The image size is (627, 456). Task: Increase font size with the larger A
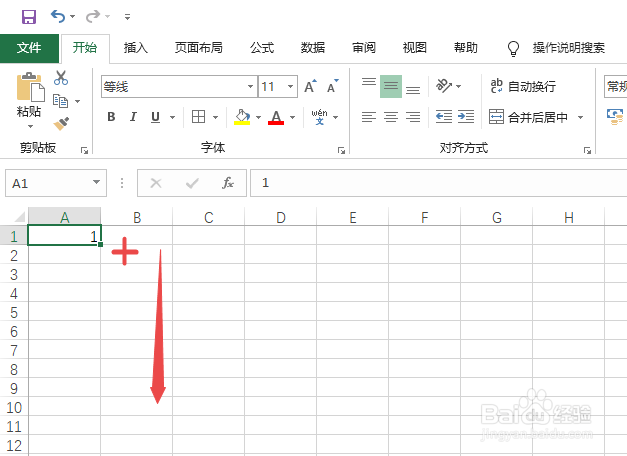click(310, 86)
